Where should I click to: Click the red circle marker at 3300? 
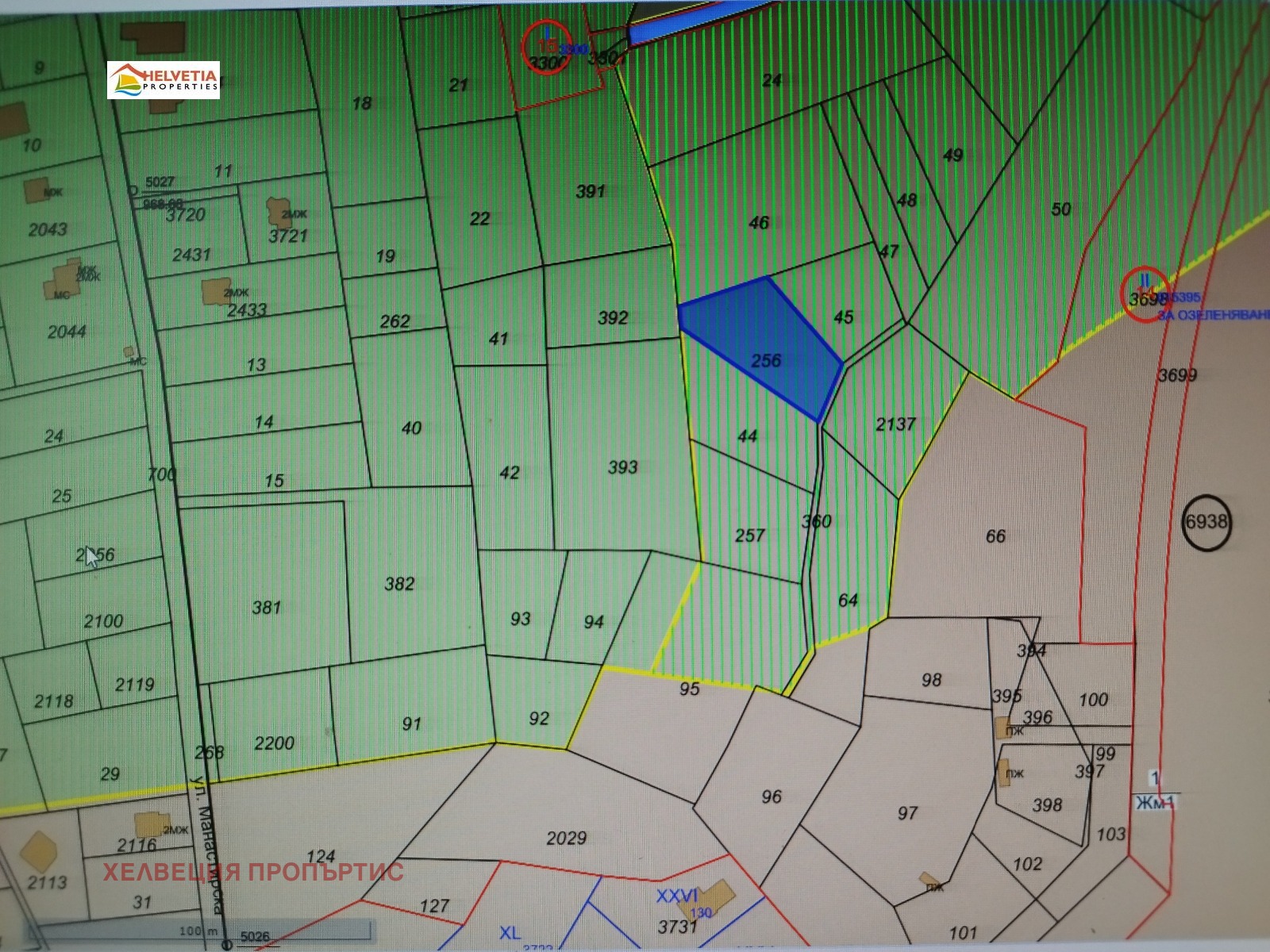[x=547, y=48]
